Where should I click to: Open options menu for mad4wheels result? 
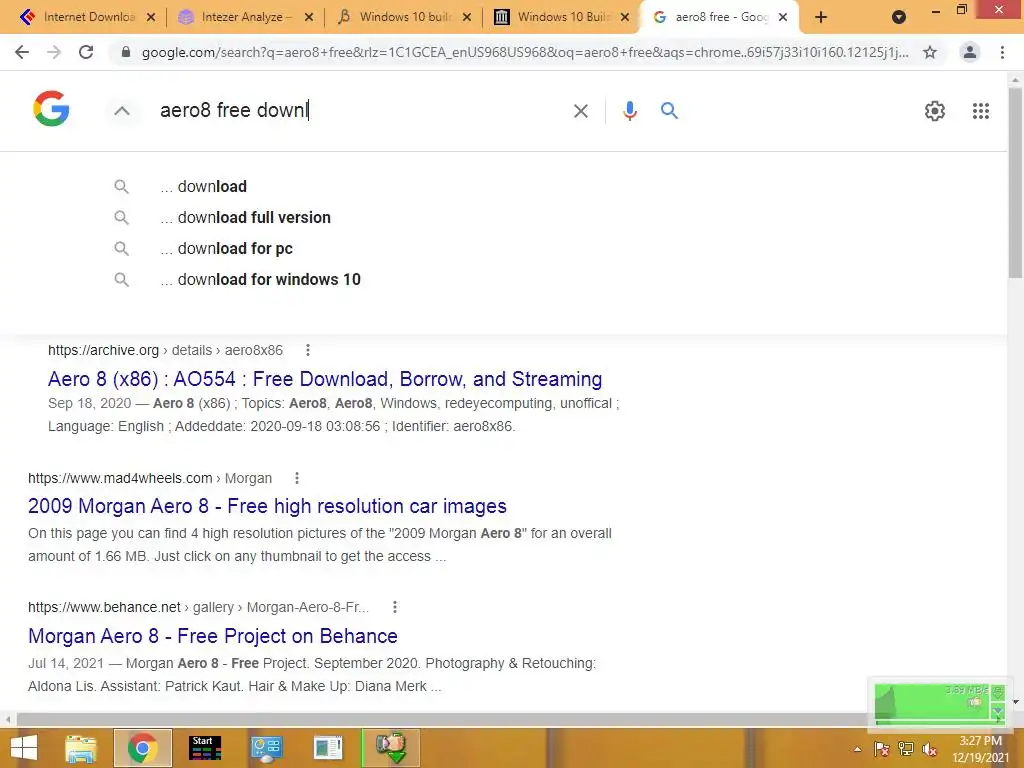coord(296,478)
